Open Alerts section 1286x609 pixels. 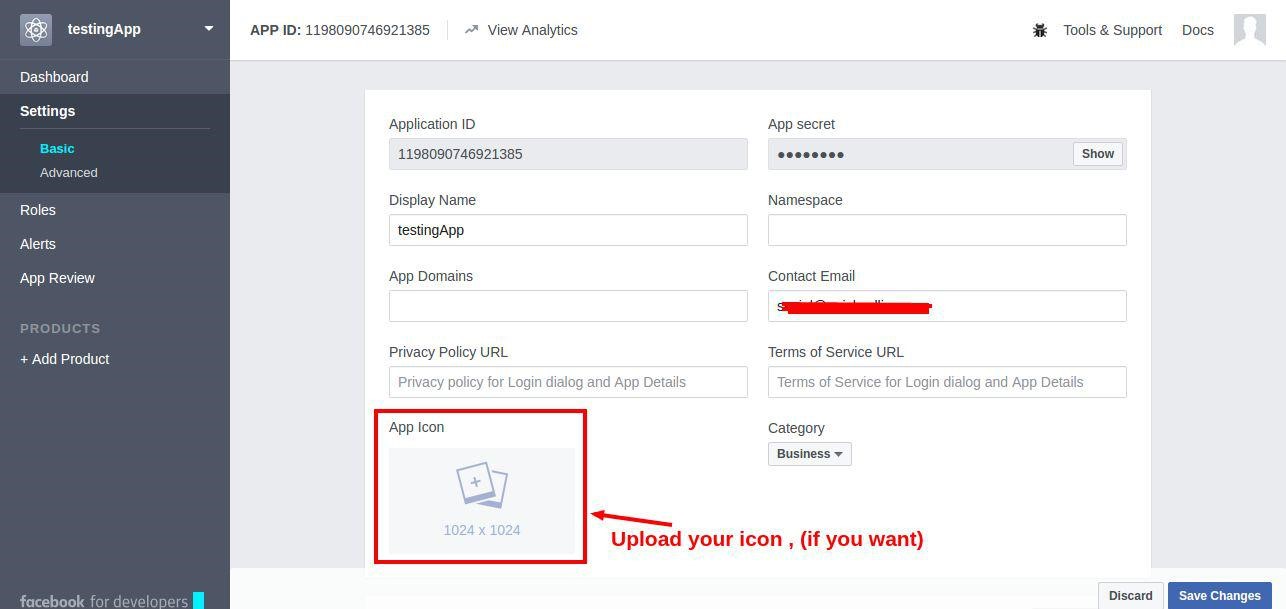[x=38, y=244]
